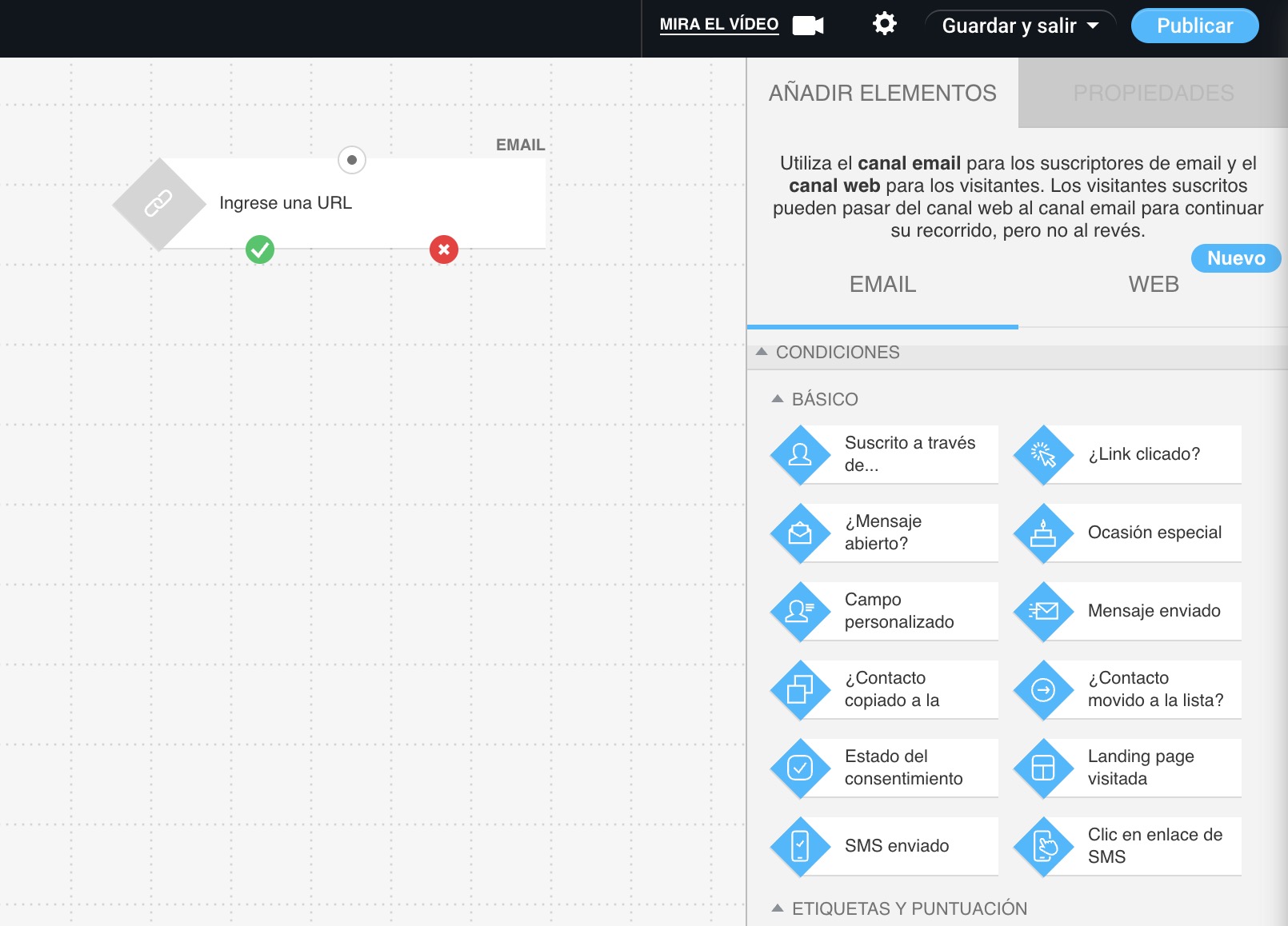Switch to the PROPIEDADES tab
The image size is (1288, 926).
(x=1154, y=93)
